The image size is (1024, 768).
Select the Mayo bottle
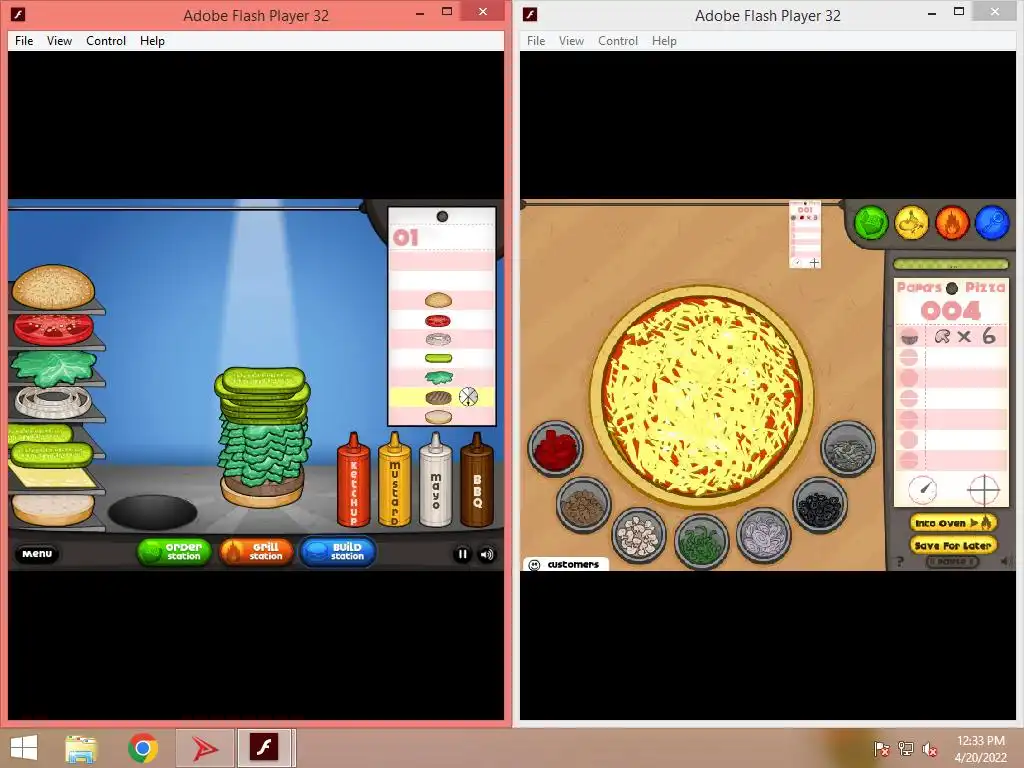[436, 479]
